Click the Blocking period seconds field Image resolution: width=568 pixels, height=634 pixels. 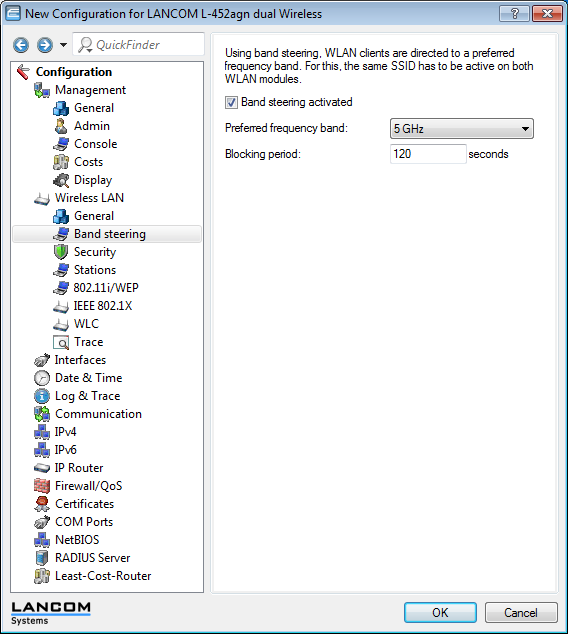428,154
